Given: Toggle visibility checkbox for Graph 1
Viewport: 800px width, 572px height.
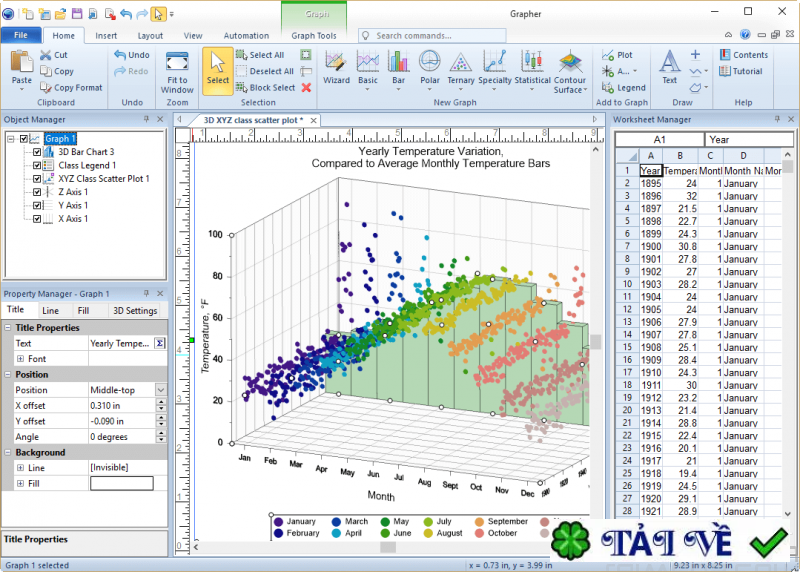Looking at the screenshot, I should coord(23,139).
